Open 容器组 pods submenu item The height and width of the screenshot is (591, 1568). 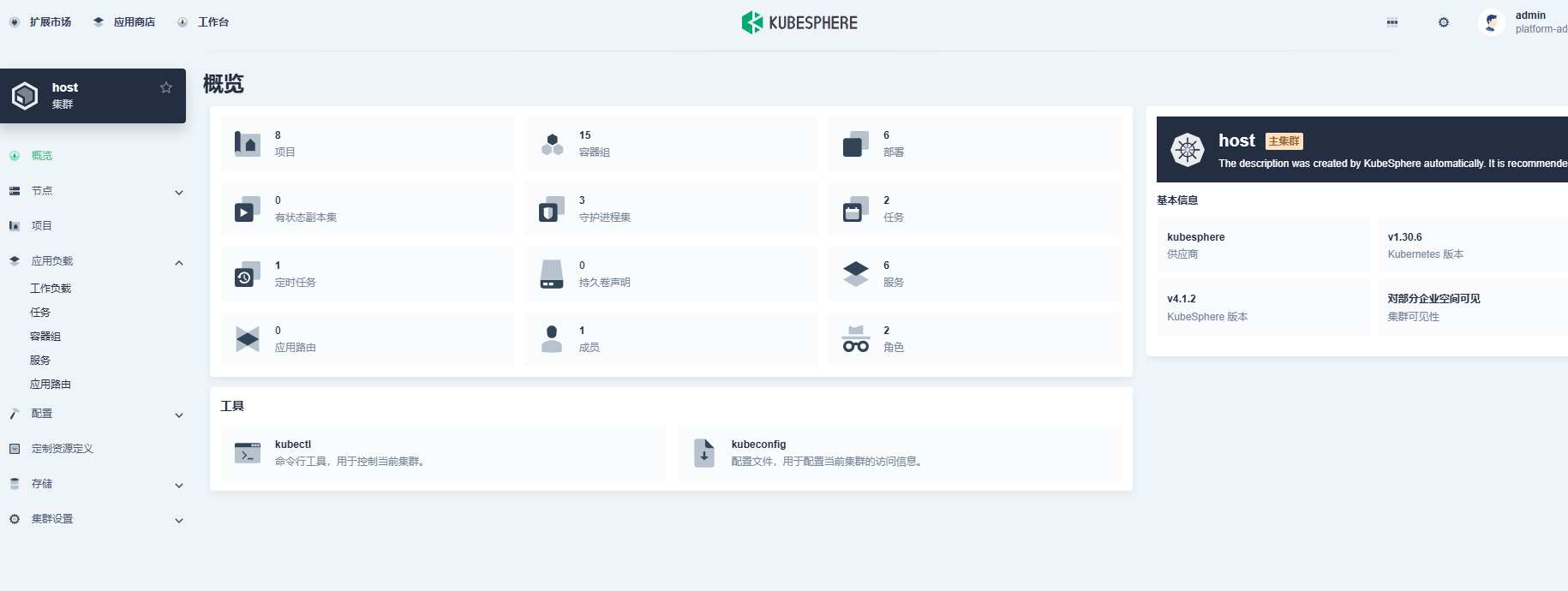click(x=45, y=337)
